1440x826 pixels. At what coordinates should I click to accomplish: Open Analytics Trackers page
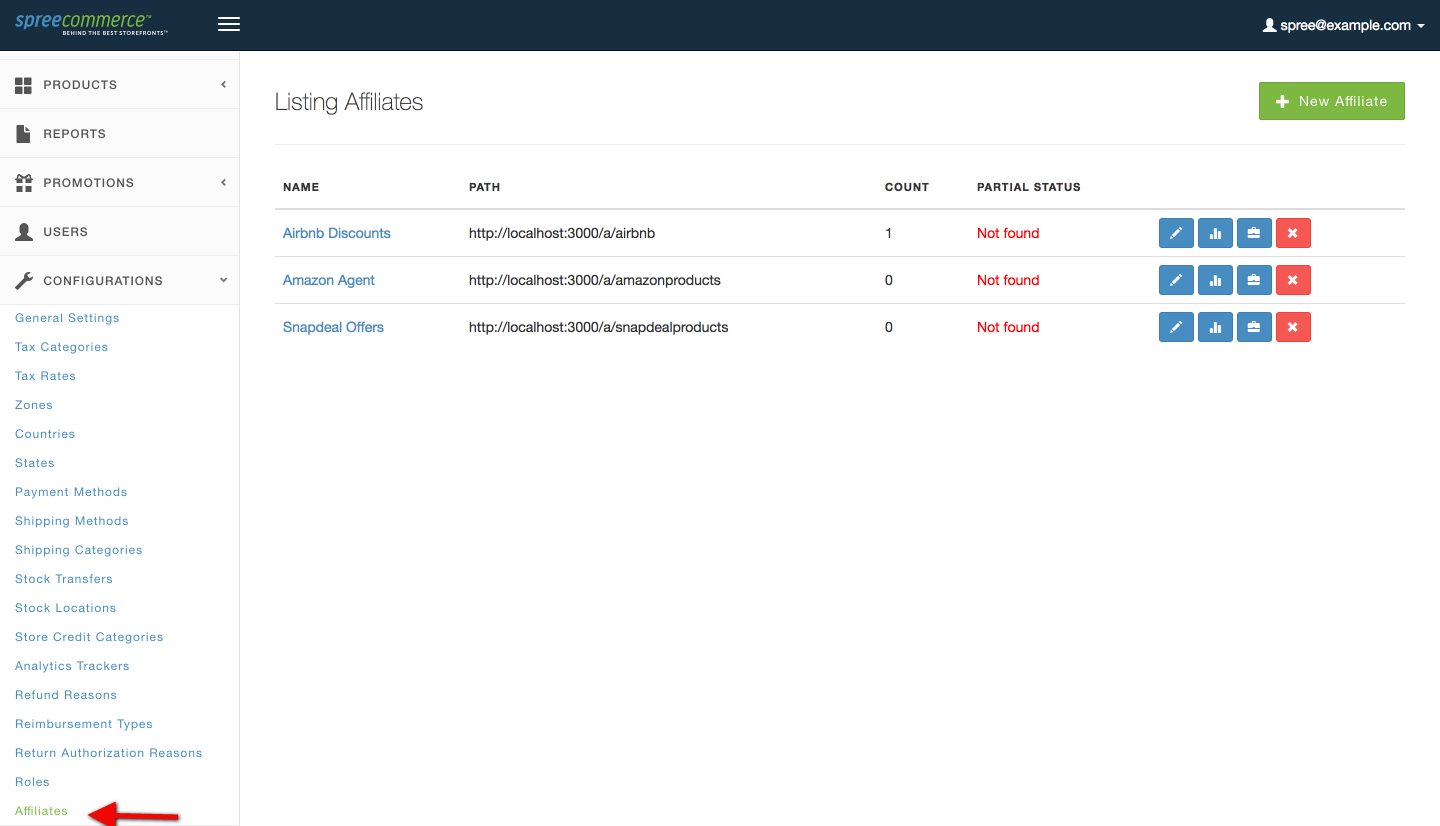point(72,666)
